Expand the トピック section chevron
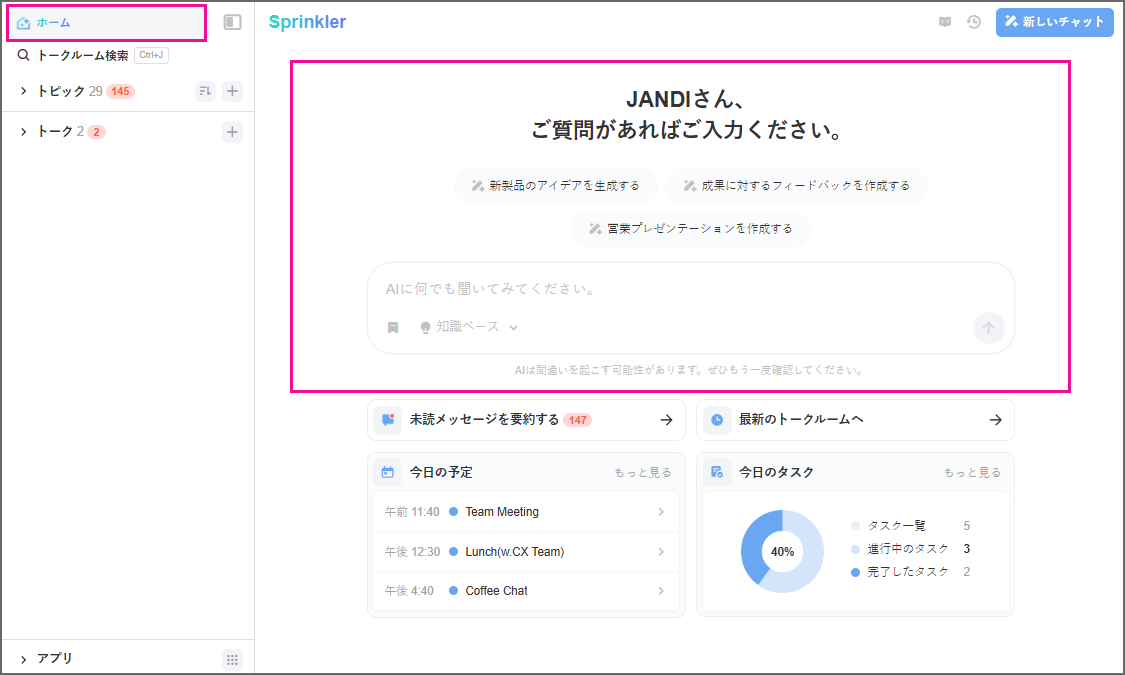The height and width of the screenshot is (675, 1125). (x=24, y=91)
